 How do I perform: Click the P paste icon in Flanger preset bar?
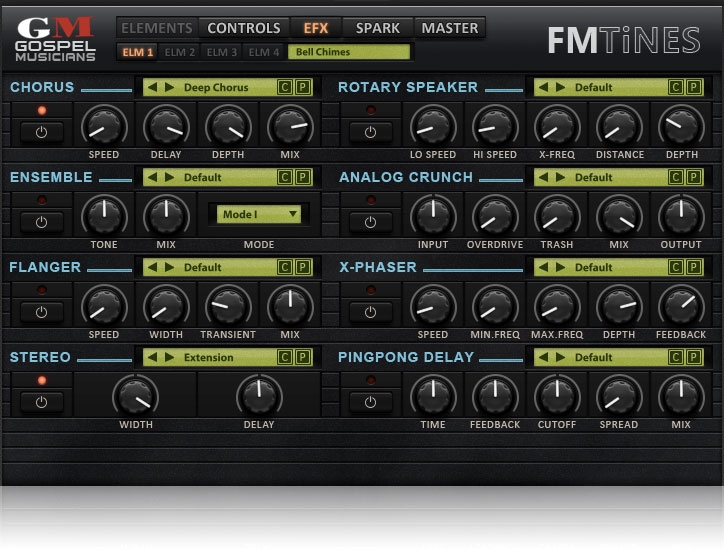coord(303,267)
